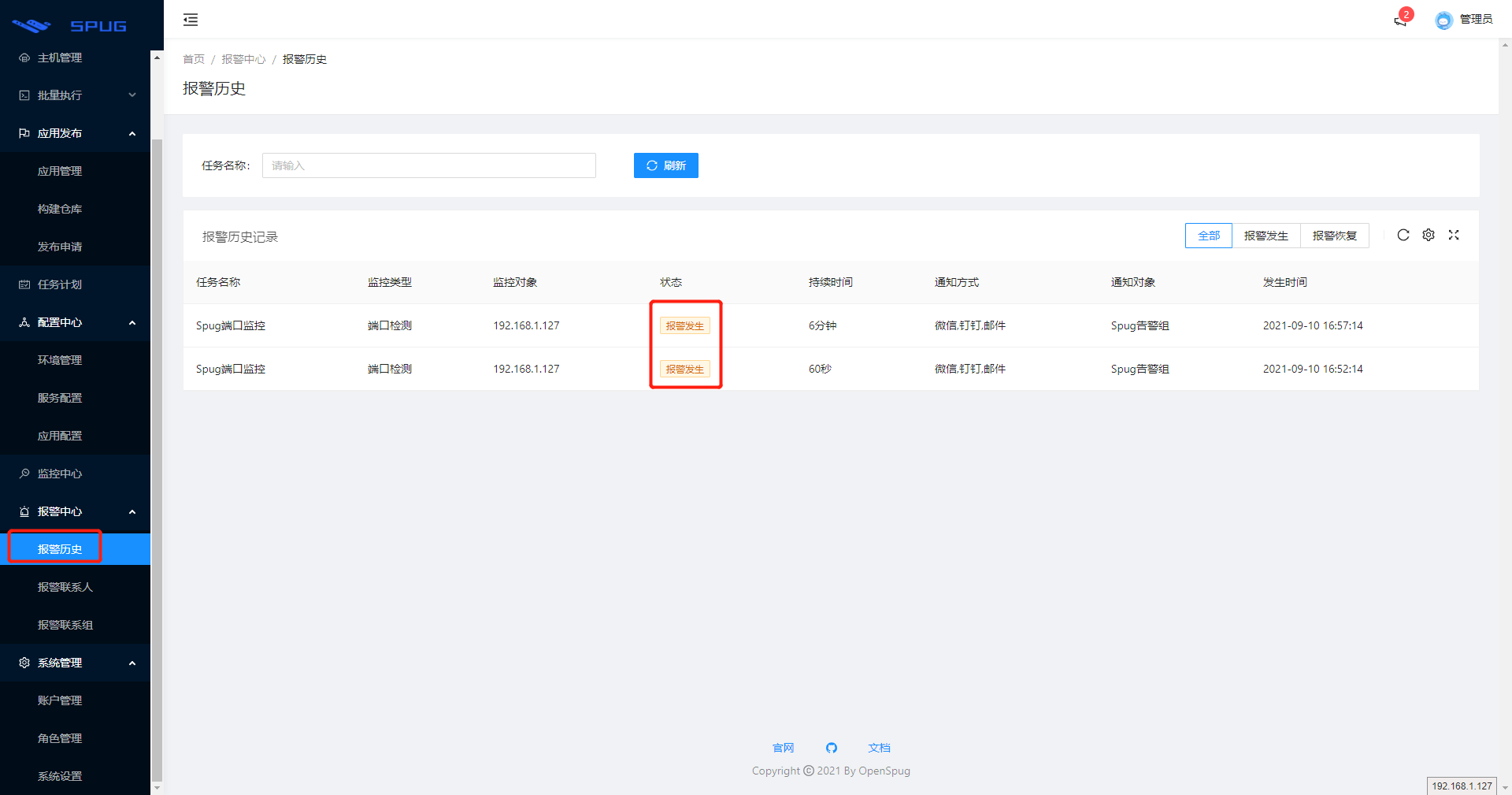Screen dimensions: 1512x795
Task: Collapse the 系统管理 menu
Action: (x=75, y=663)
